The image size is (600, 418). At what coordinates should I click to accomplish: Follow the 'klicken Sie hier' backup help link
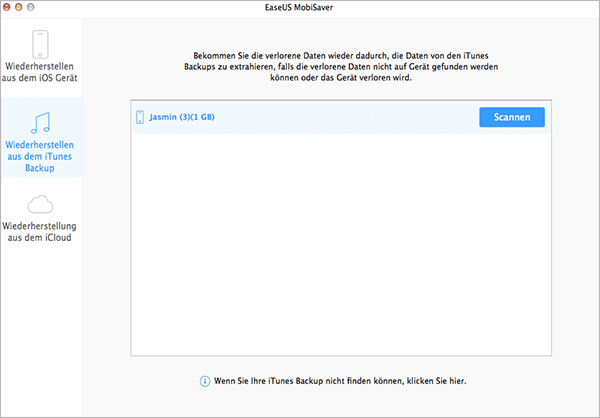(x=436, y=381)
